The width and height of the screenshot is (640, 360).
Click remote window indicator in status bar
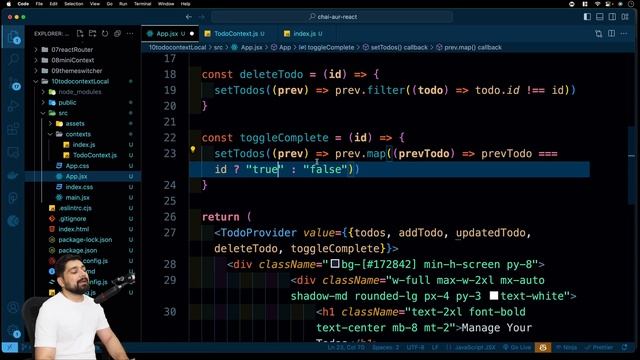tap(10, 347)
